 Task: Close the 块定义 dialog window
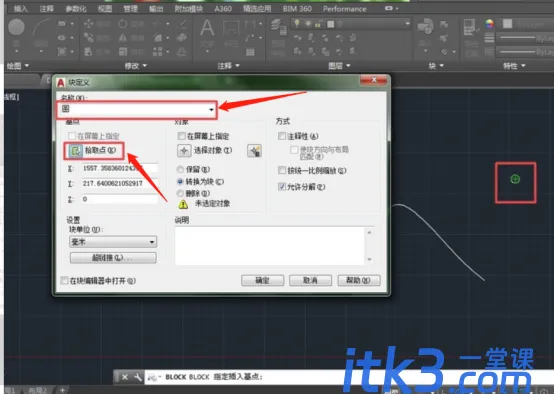pos(374,80)
